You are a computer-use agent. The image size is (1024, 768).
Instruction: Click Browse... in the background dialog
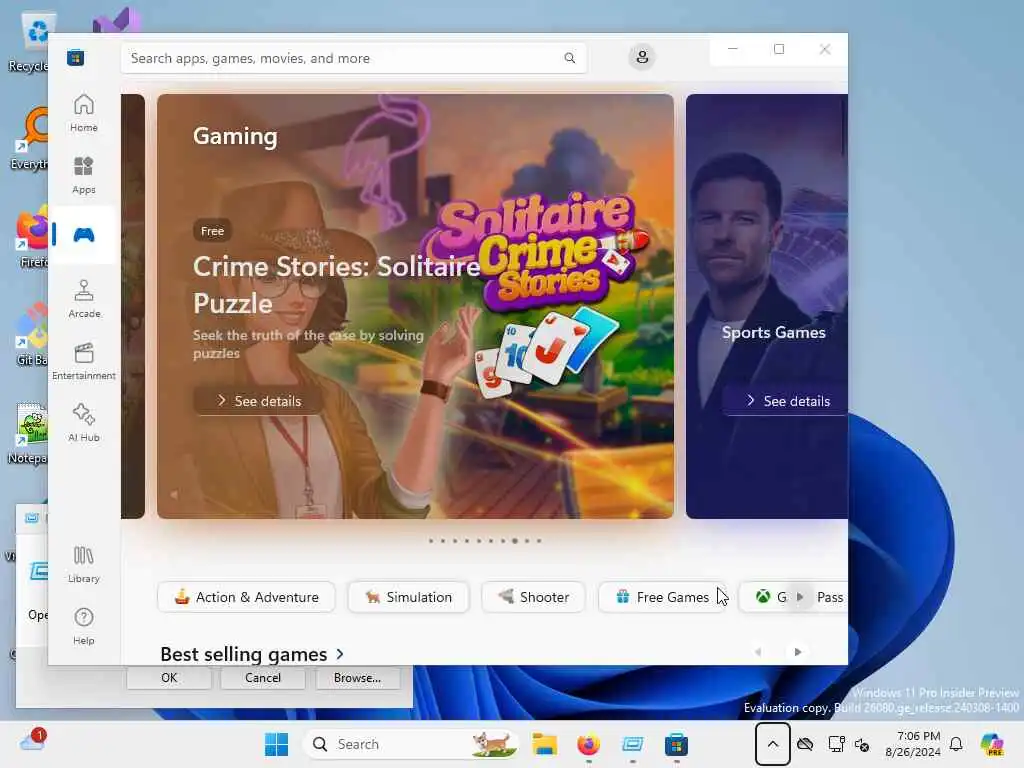357,678
